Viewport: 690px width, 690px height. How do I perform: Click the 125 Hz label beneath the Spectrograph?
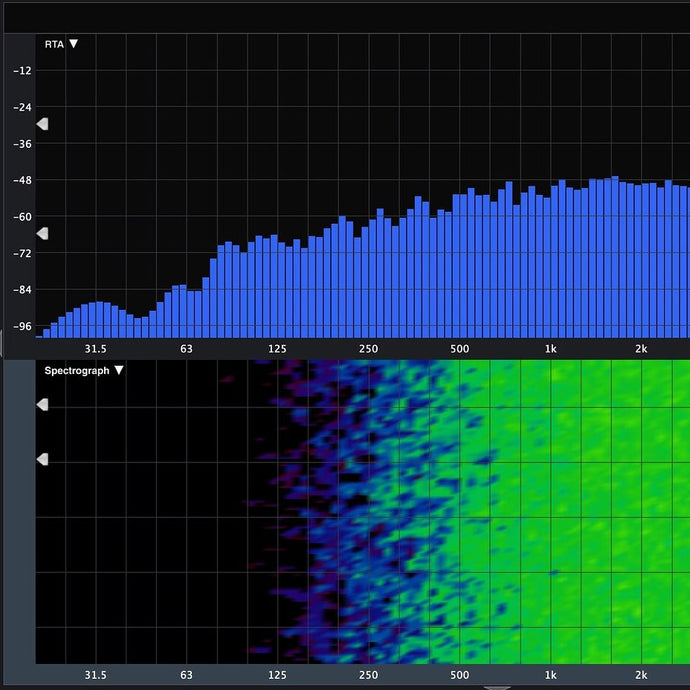[x=277, y=675]
